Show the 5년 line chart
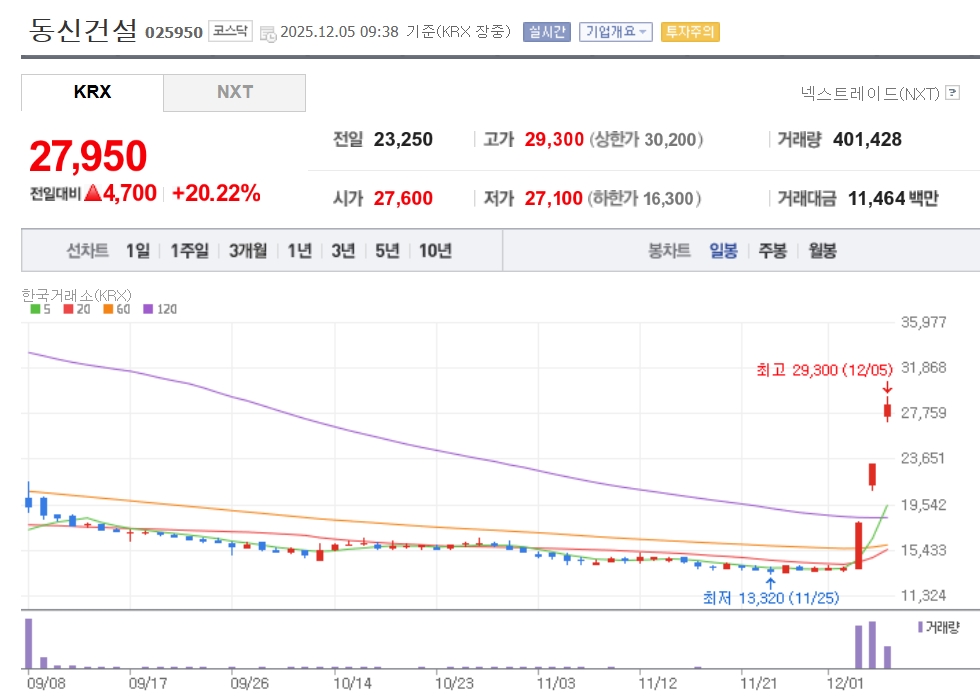The width and height of the screenshot is (980, 700). (387, 251)
